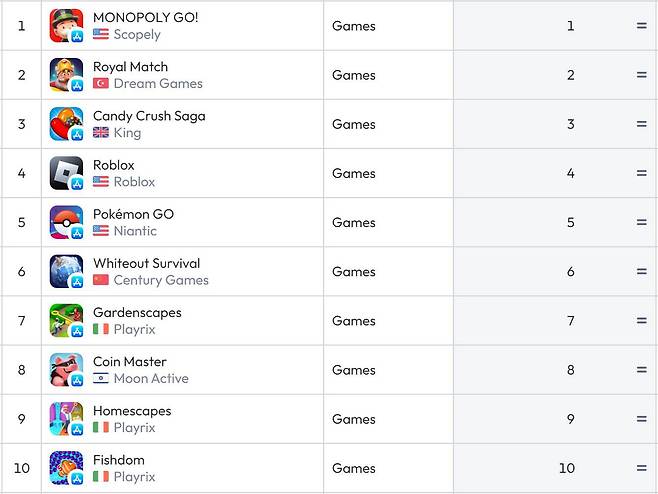Click the Games category in Gardenscapes row

(x=354, y=320)
